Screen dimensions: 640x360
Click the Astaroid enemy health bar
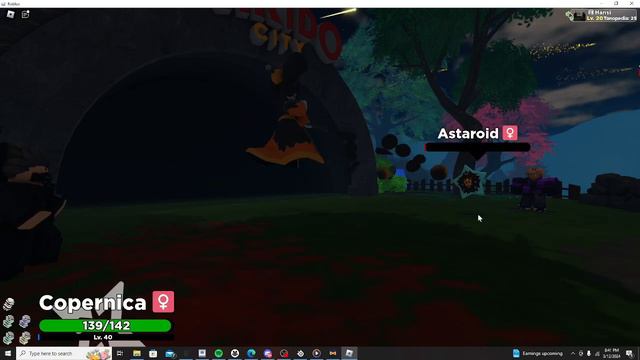pos(478,147)
